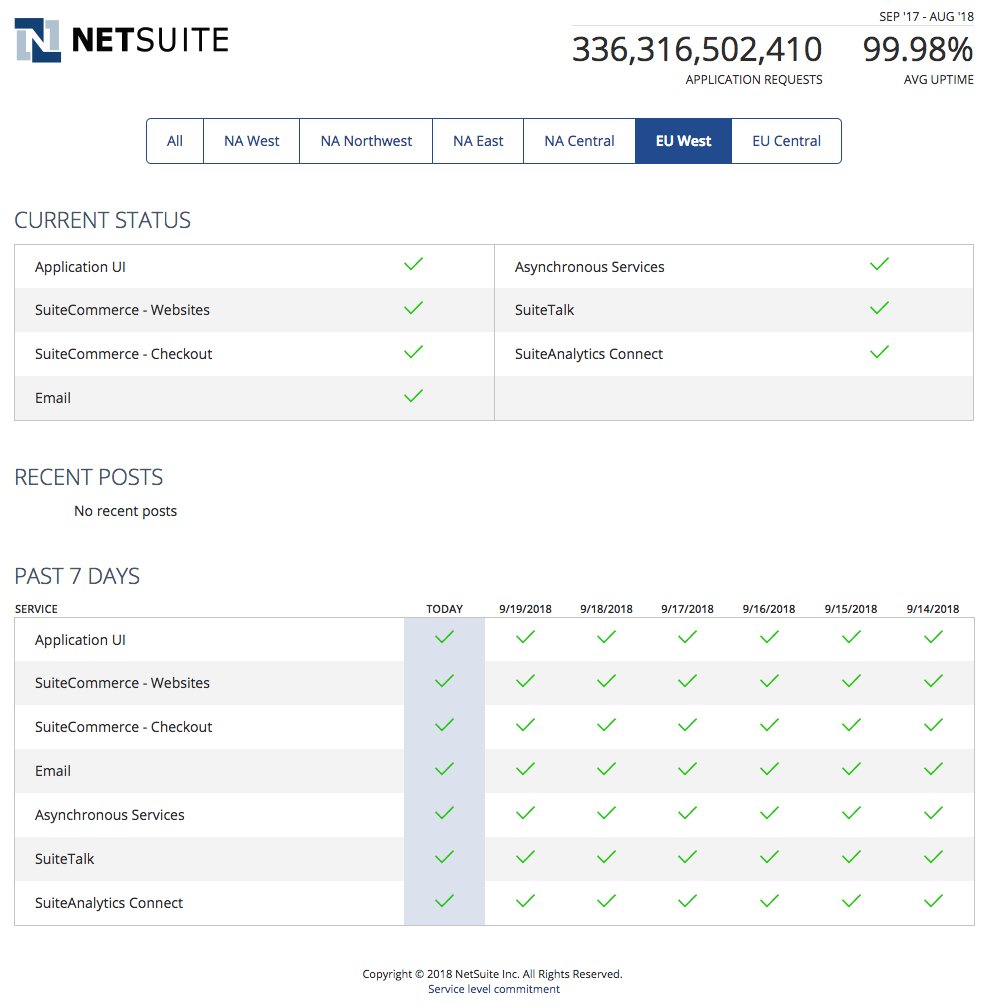Click SuiteCommerce - Websites in Past 7 Days table
The width and height of the screenshot is (995, 1006).
(122, 683)
